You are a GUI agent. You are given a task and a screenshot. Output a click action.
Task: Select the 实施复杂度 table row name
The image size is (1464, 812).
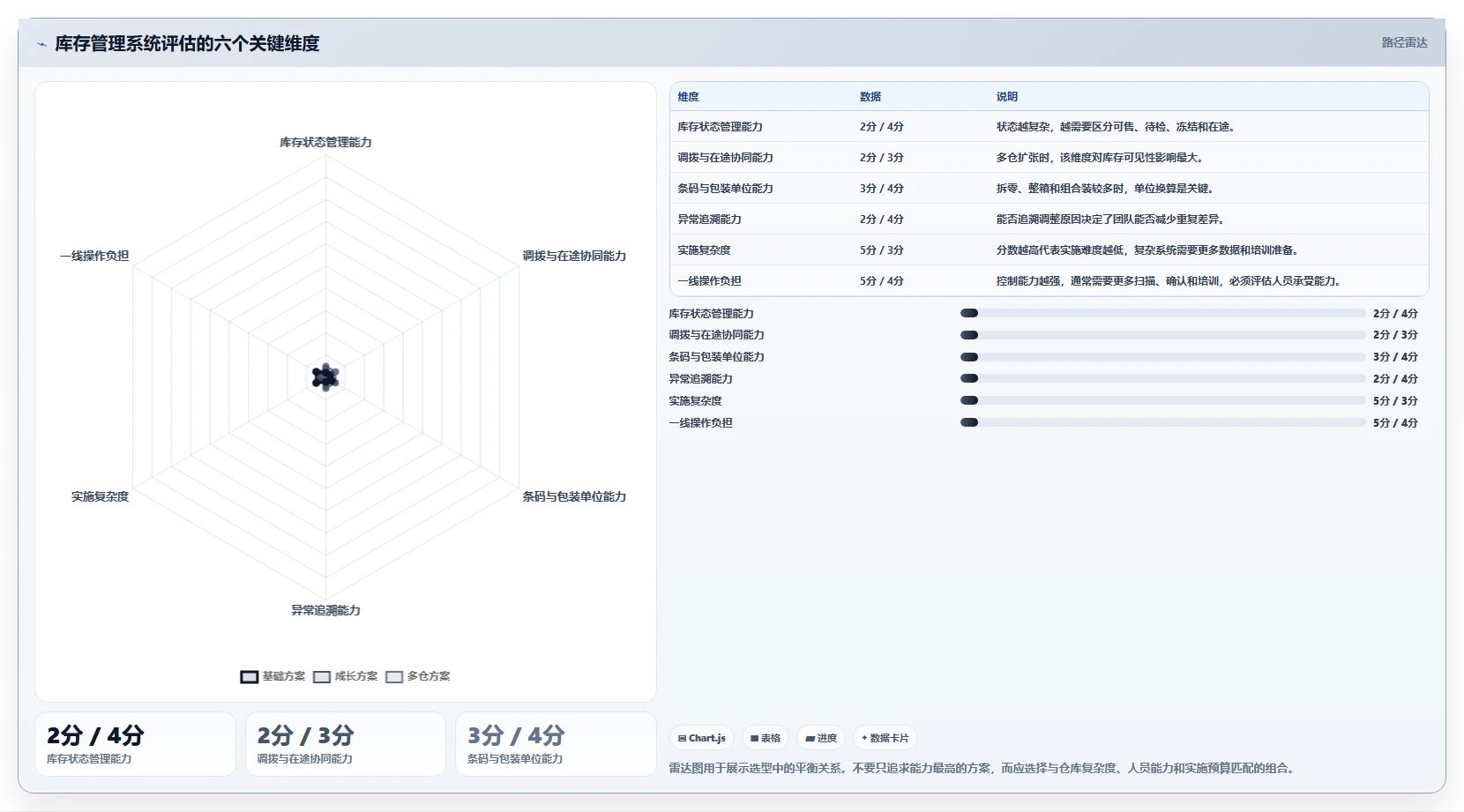pos(704,250)
